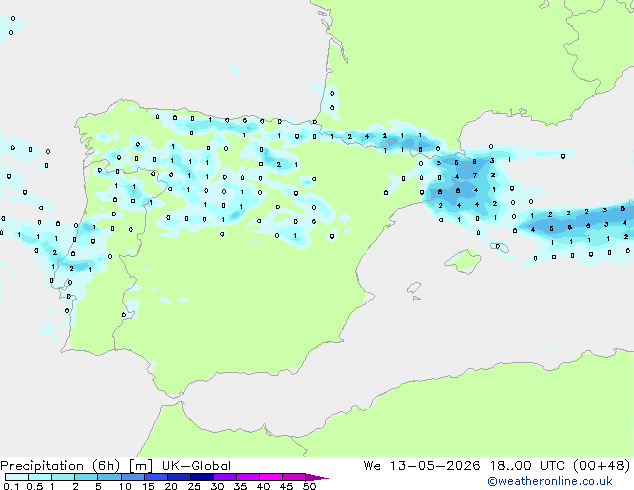The width and height of the screenshot is (634, 490).
Task: Click the "18..00 UTC" time text
Action: coord(527,466)
